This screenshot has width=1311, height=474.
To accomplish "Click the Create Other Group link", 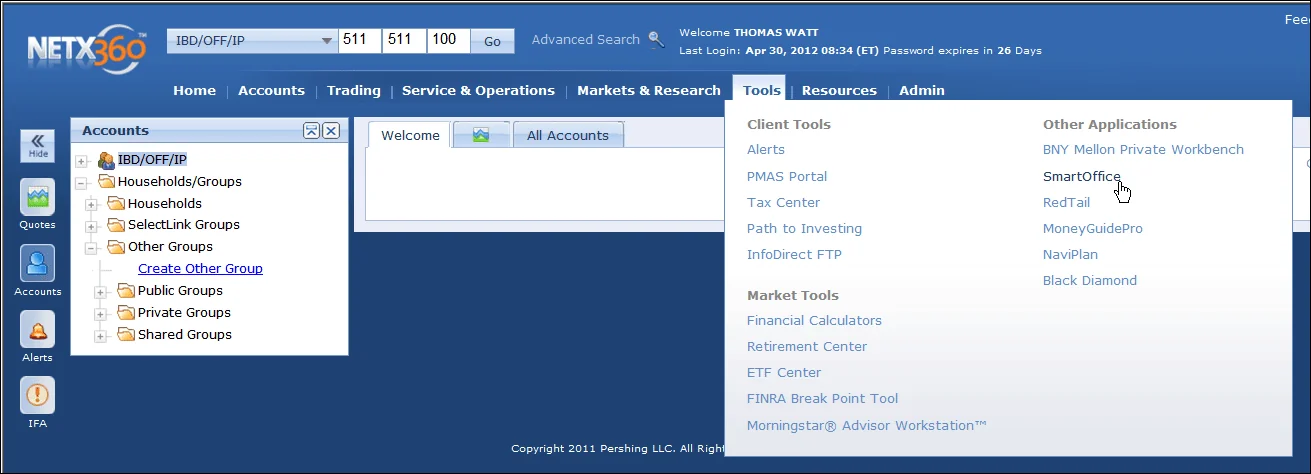I will click(x=200, y=268).
